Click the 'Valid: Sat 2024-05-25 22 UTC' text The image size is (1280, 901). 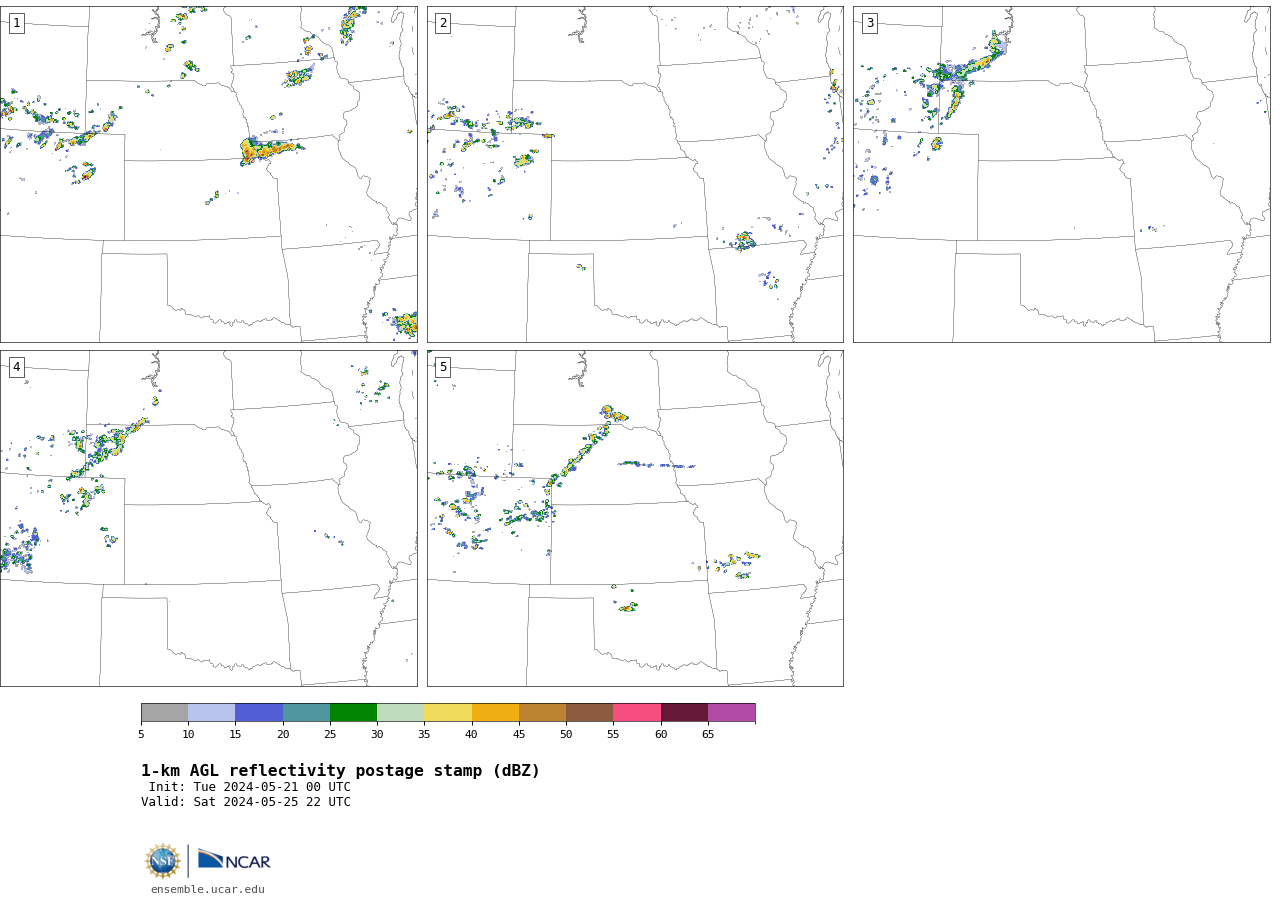246,802
